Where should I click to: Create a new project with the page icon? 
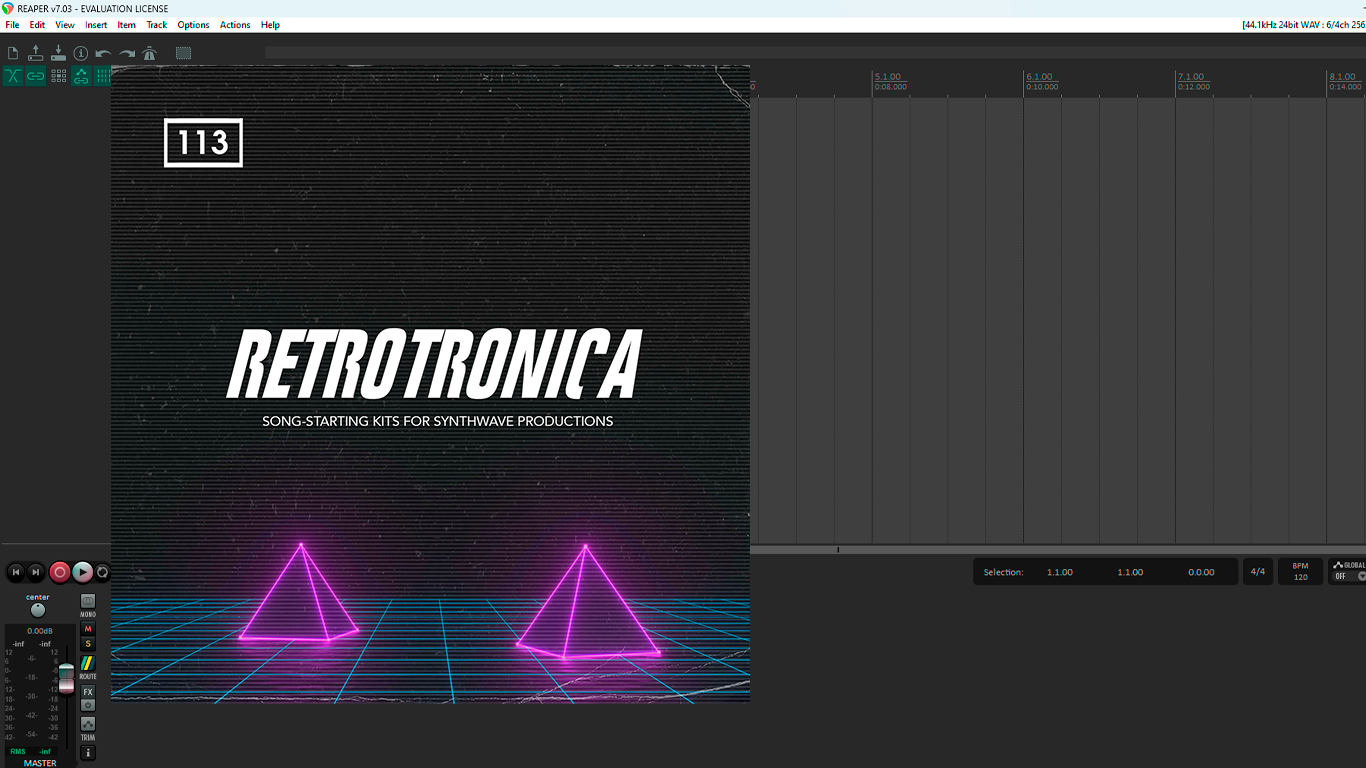[13, 53]
